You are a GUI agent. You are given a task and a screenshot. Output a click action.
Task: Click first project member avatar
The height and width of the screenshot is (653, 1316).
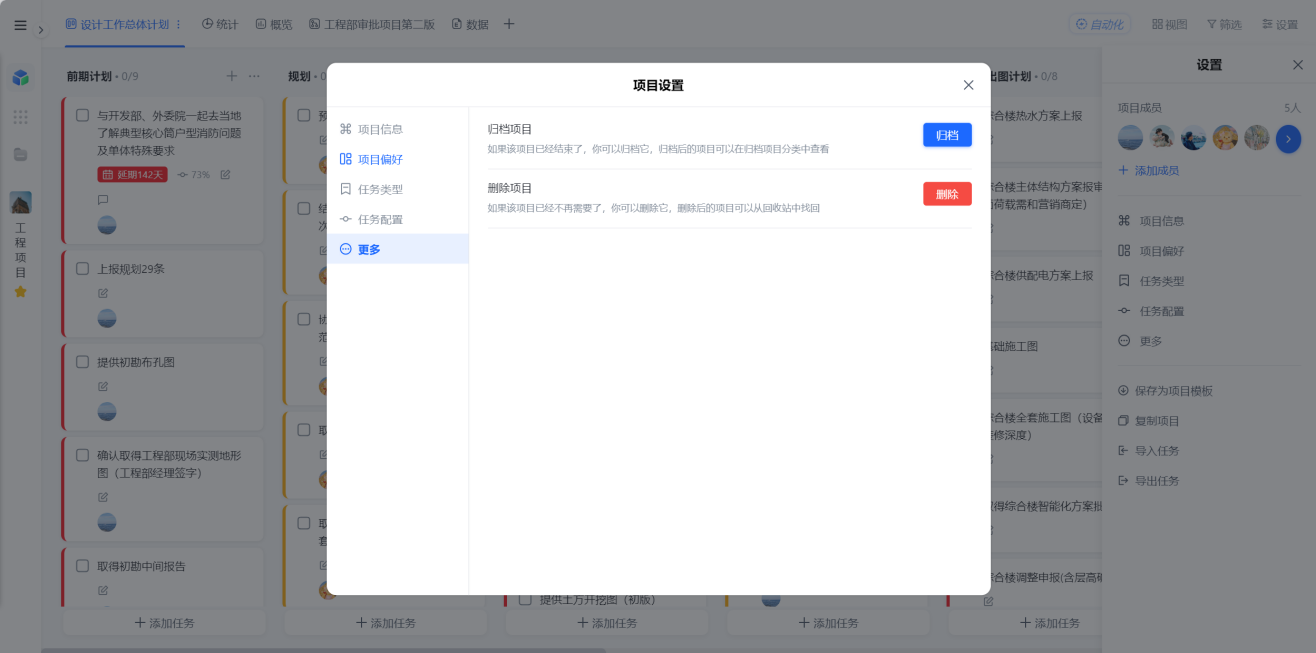[1130, 138]
